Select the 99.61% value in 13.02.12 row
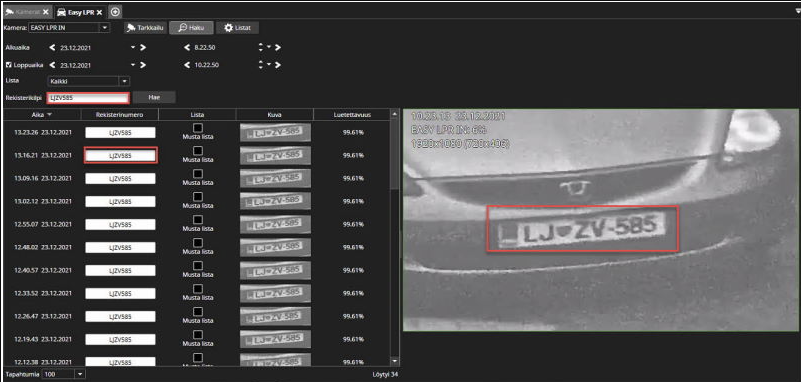This screenshot has width=801, height=382. (353, 201)
